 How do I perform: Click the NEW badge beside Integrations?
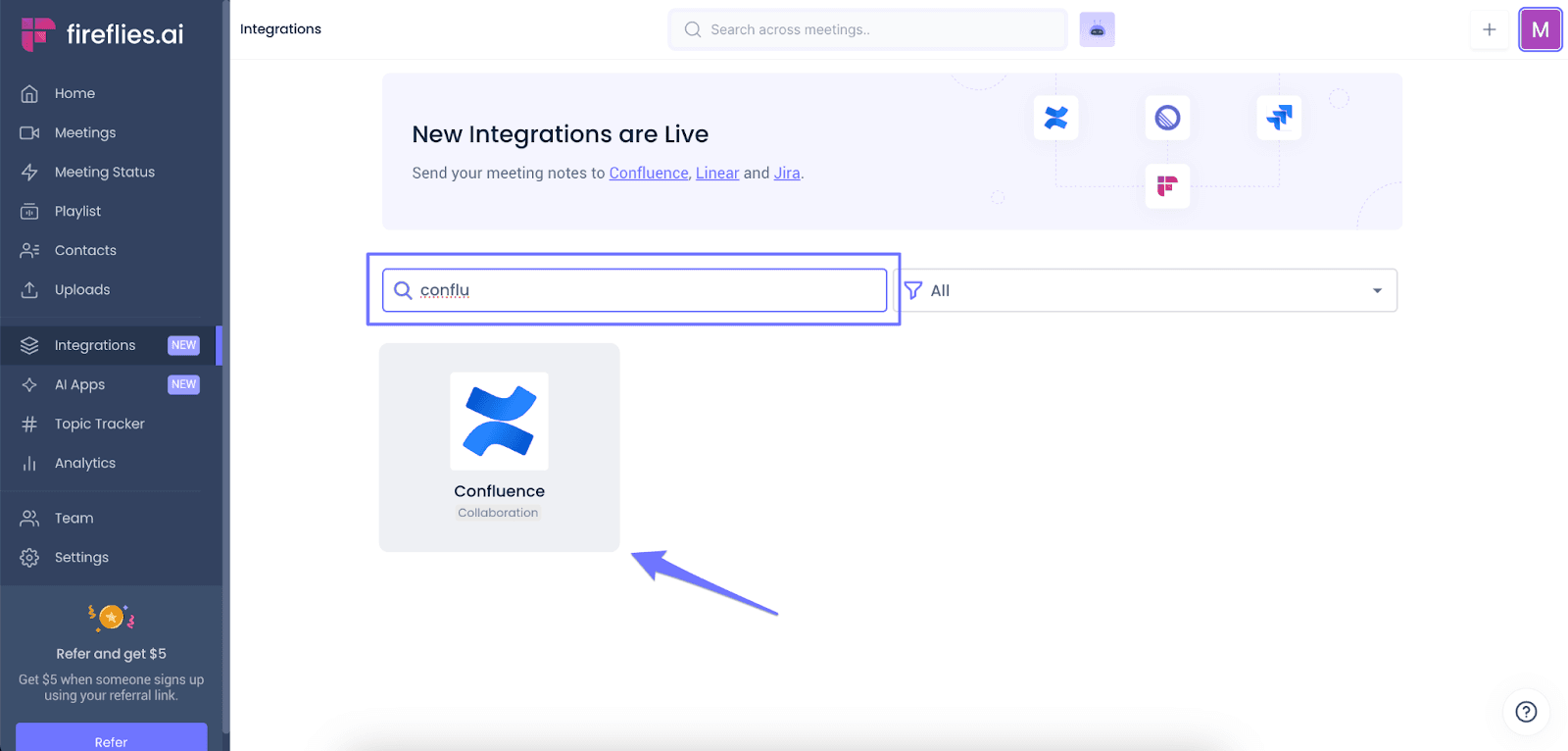pos(183,345)
